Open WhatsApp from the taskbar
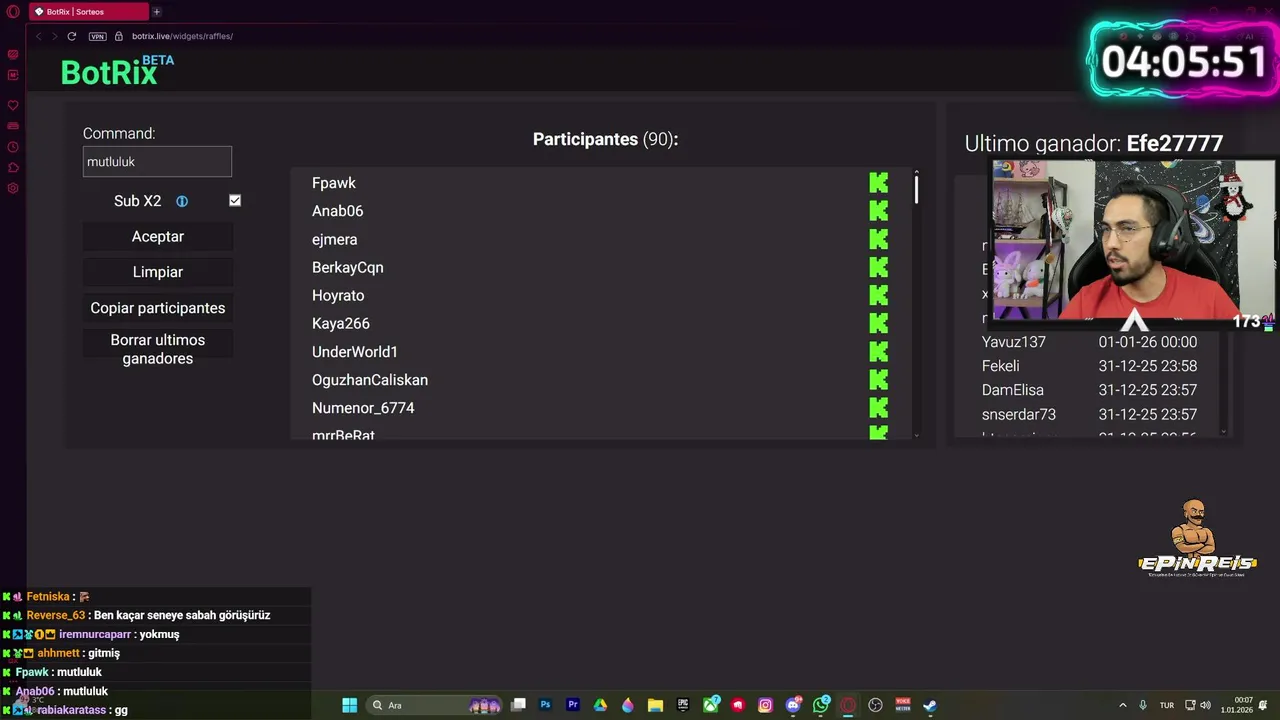 click(821, 705)
